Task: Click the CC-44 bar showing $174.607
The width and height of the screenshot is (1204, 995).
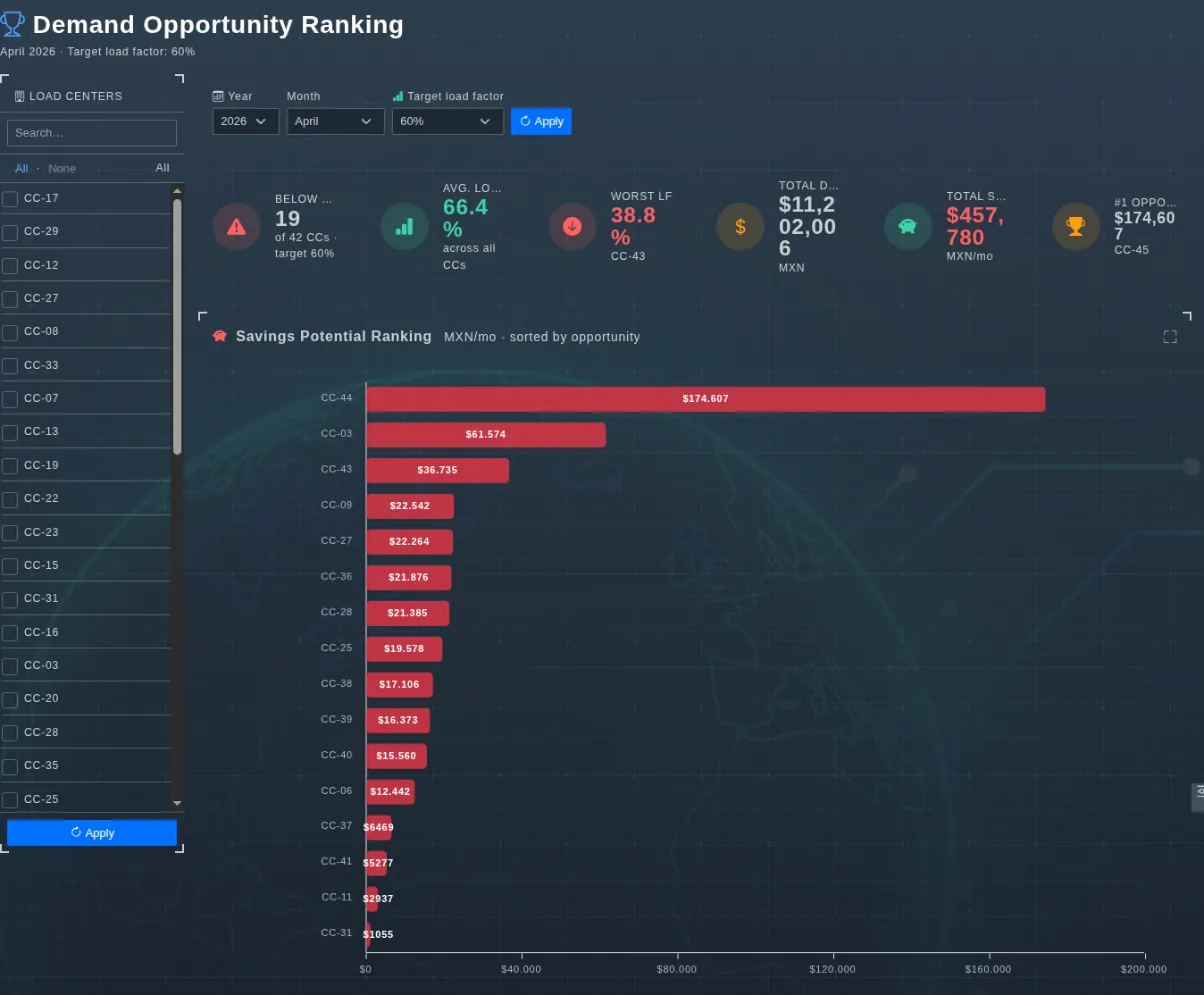Action: [705, 399]
